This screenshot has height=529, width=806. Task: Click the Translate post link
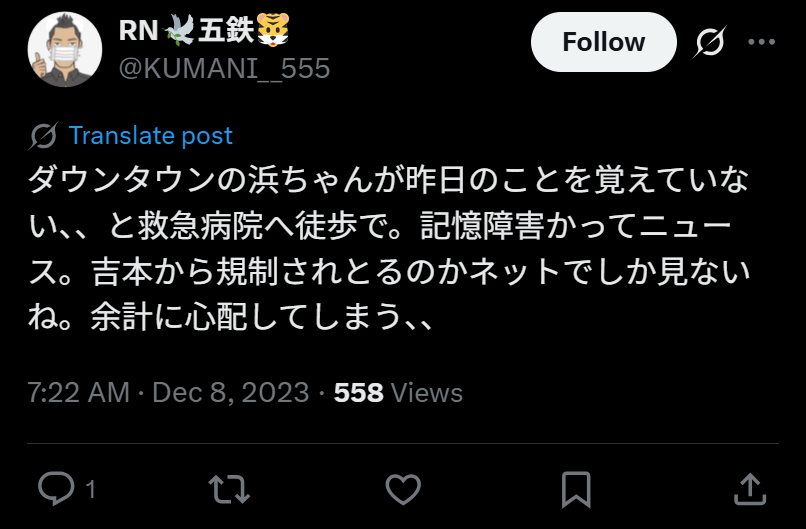151,136
